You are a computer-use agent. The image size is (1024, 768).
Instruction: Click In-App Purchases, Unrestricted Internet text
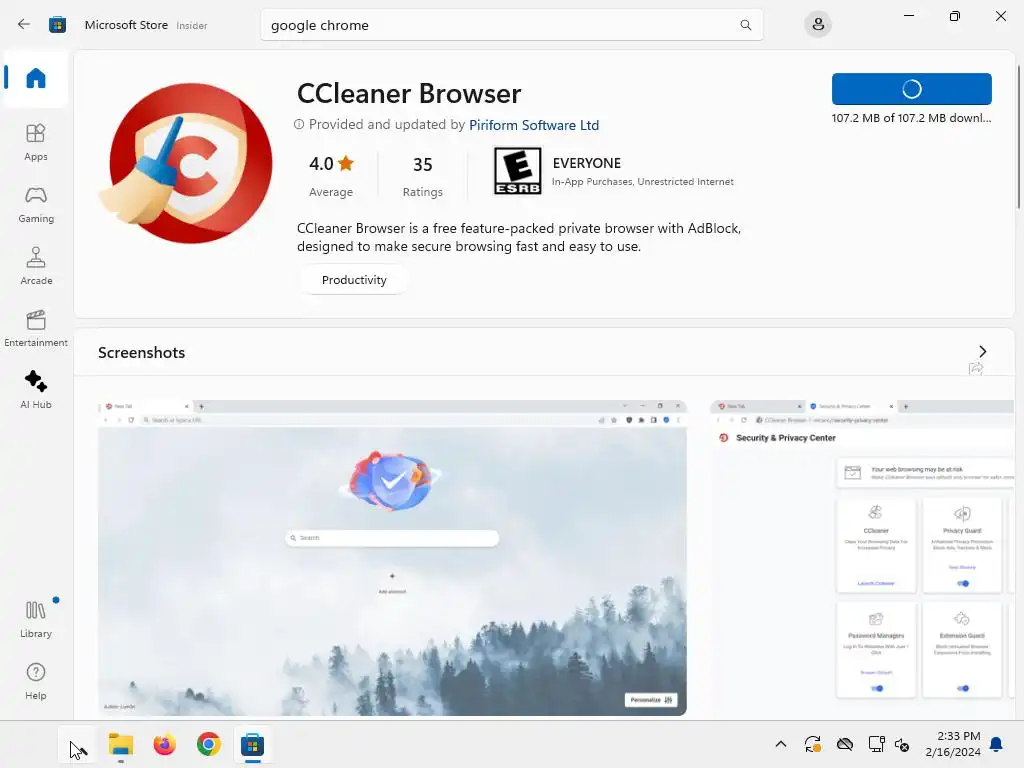(643, 182)
